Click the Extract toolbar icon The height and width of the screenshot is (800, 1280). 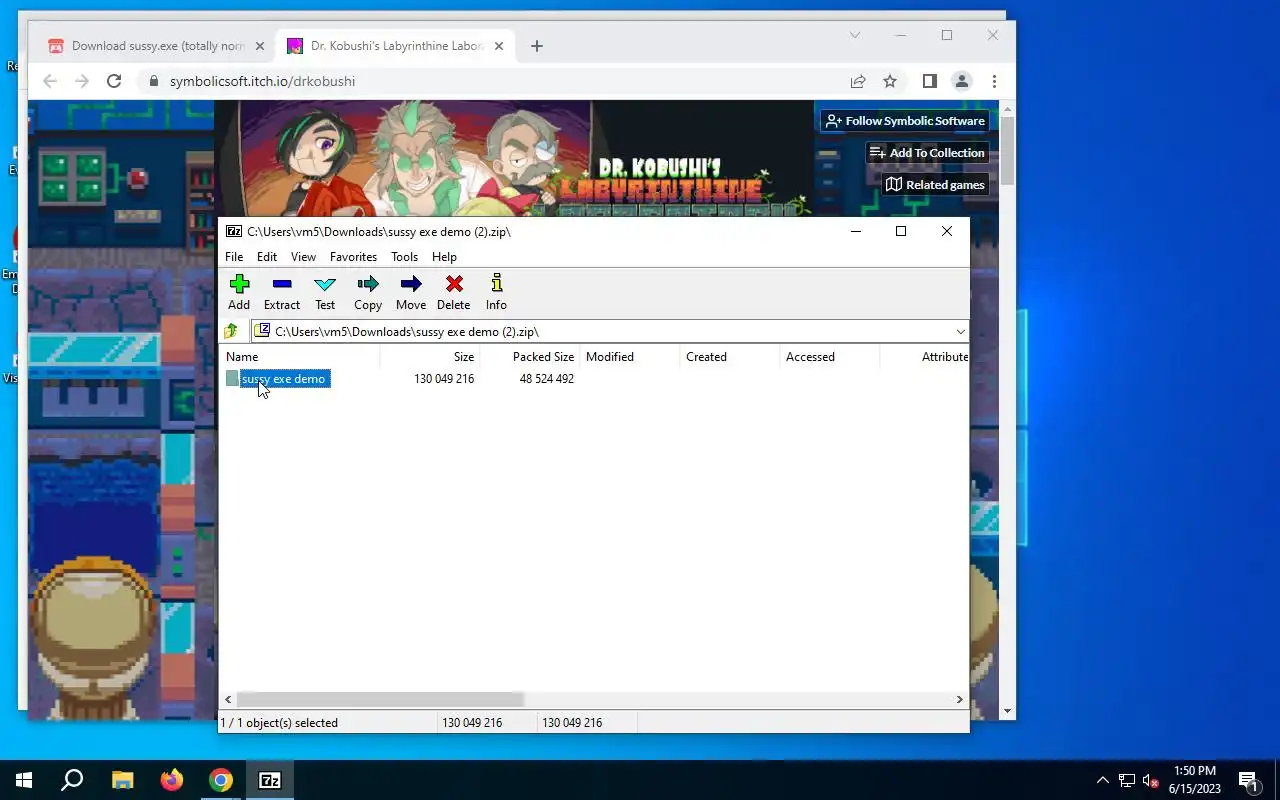coord(282,292)
